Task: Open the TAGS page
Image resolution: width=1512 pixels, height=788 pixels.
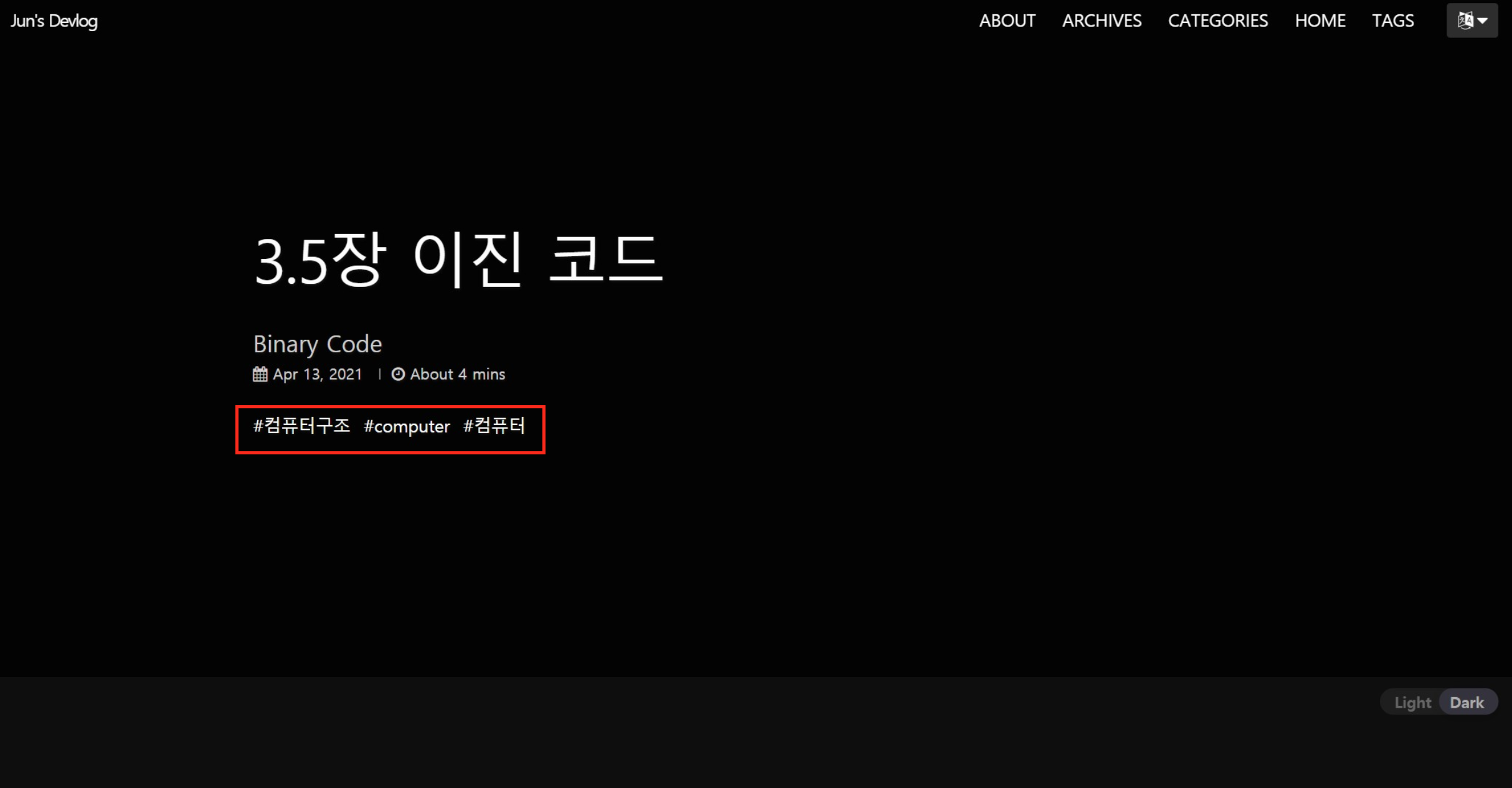Action: point(1392,21)
